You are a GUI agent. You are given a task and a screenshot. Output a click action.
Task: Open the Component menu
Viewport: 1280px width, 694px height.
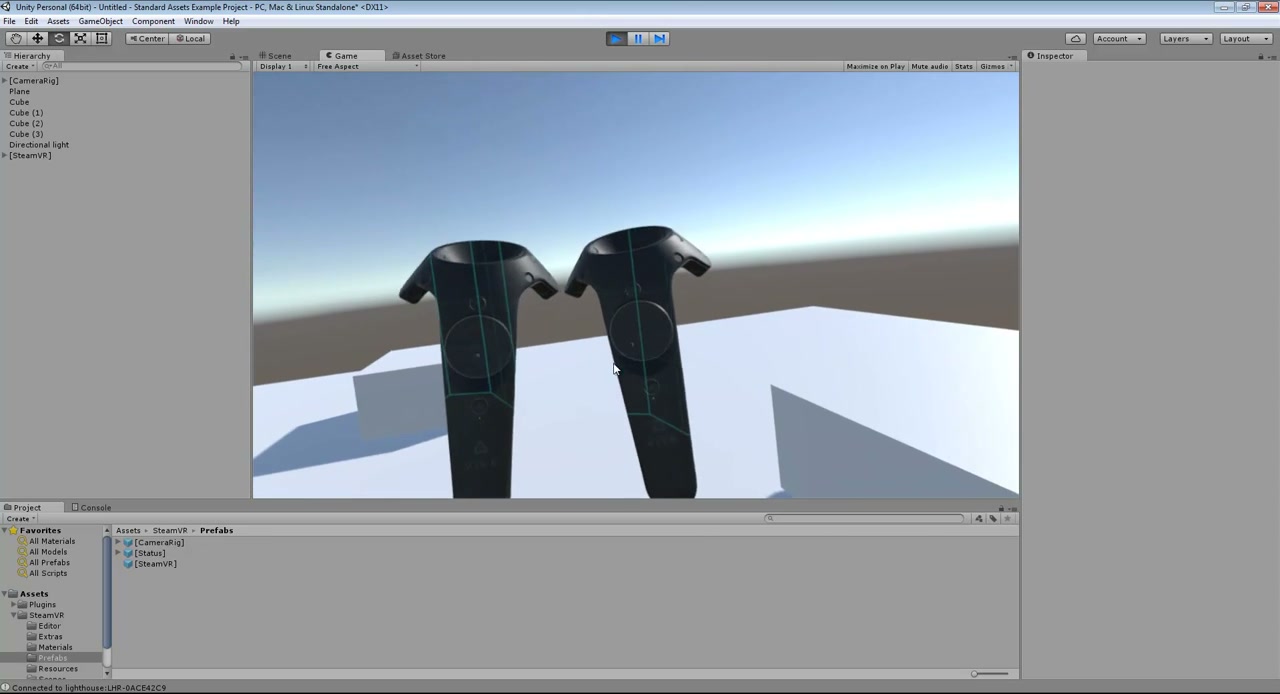tap(153, 21)
